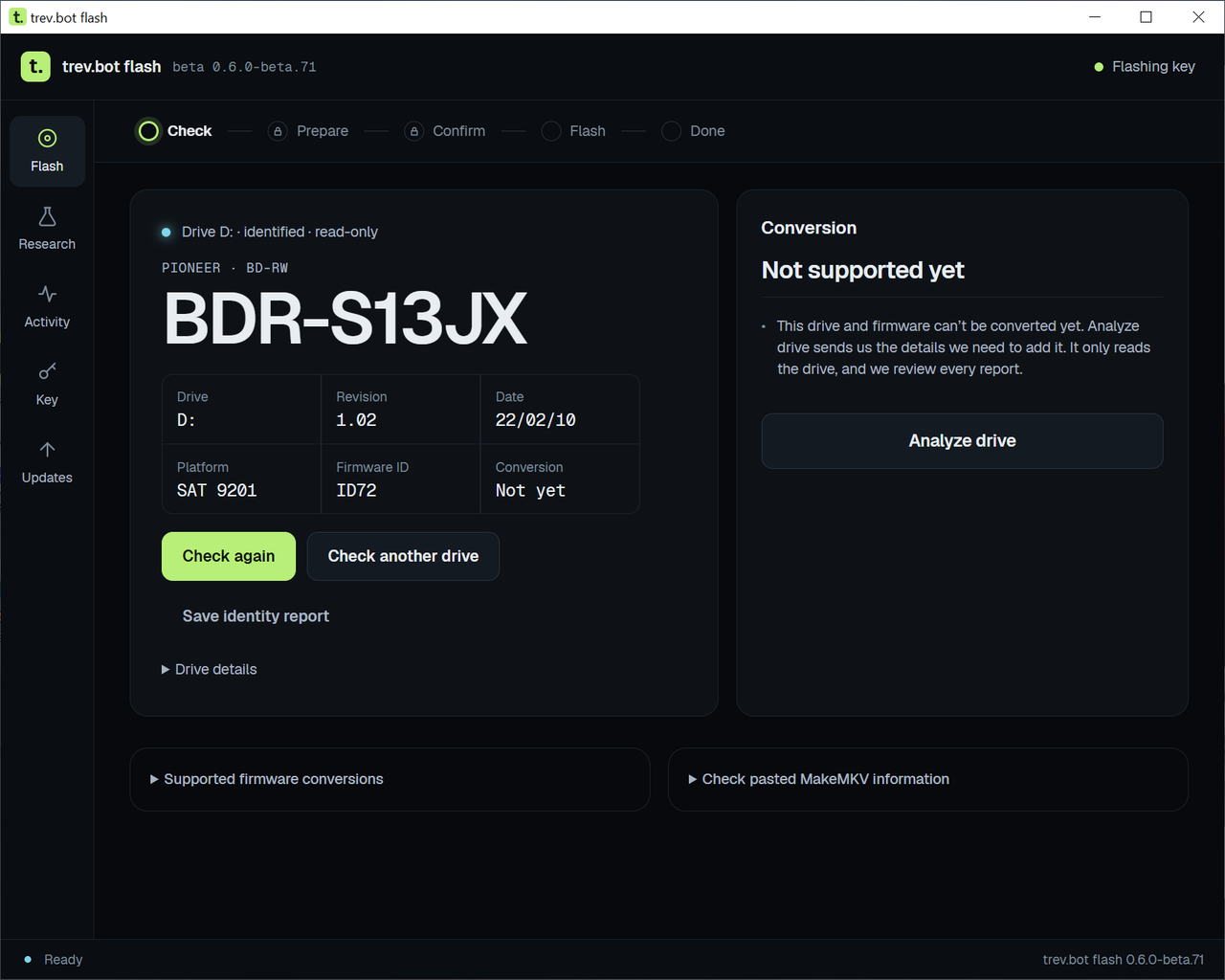Open the Activity pulse icon
Viewport: 1225px width, 980px height.
[x=47, y=294]
